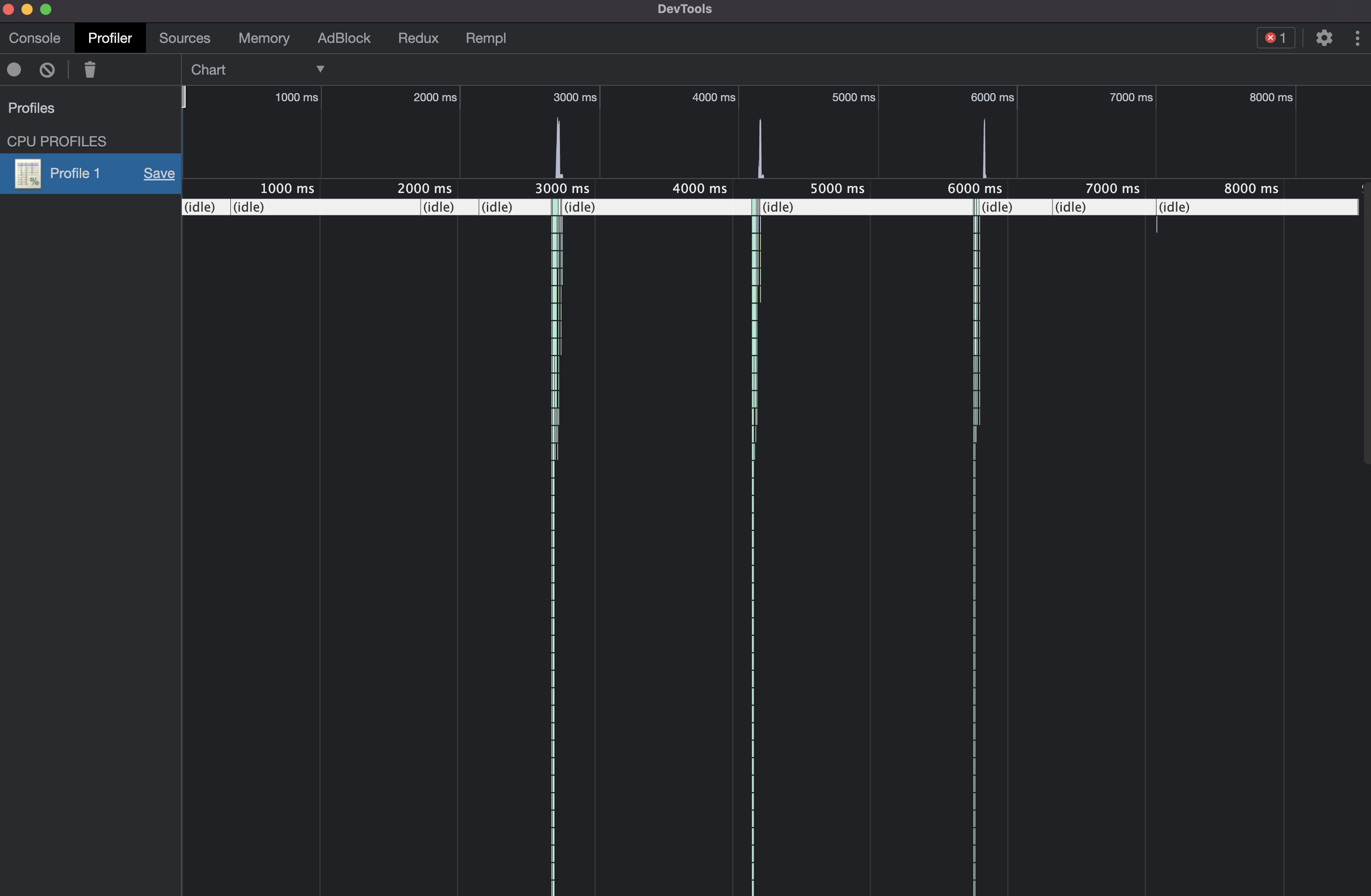Select the Redux tab panel
The width and height of the screenshot is (1371, 896).
418,37
